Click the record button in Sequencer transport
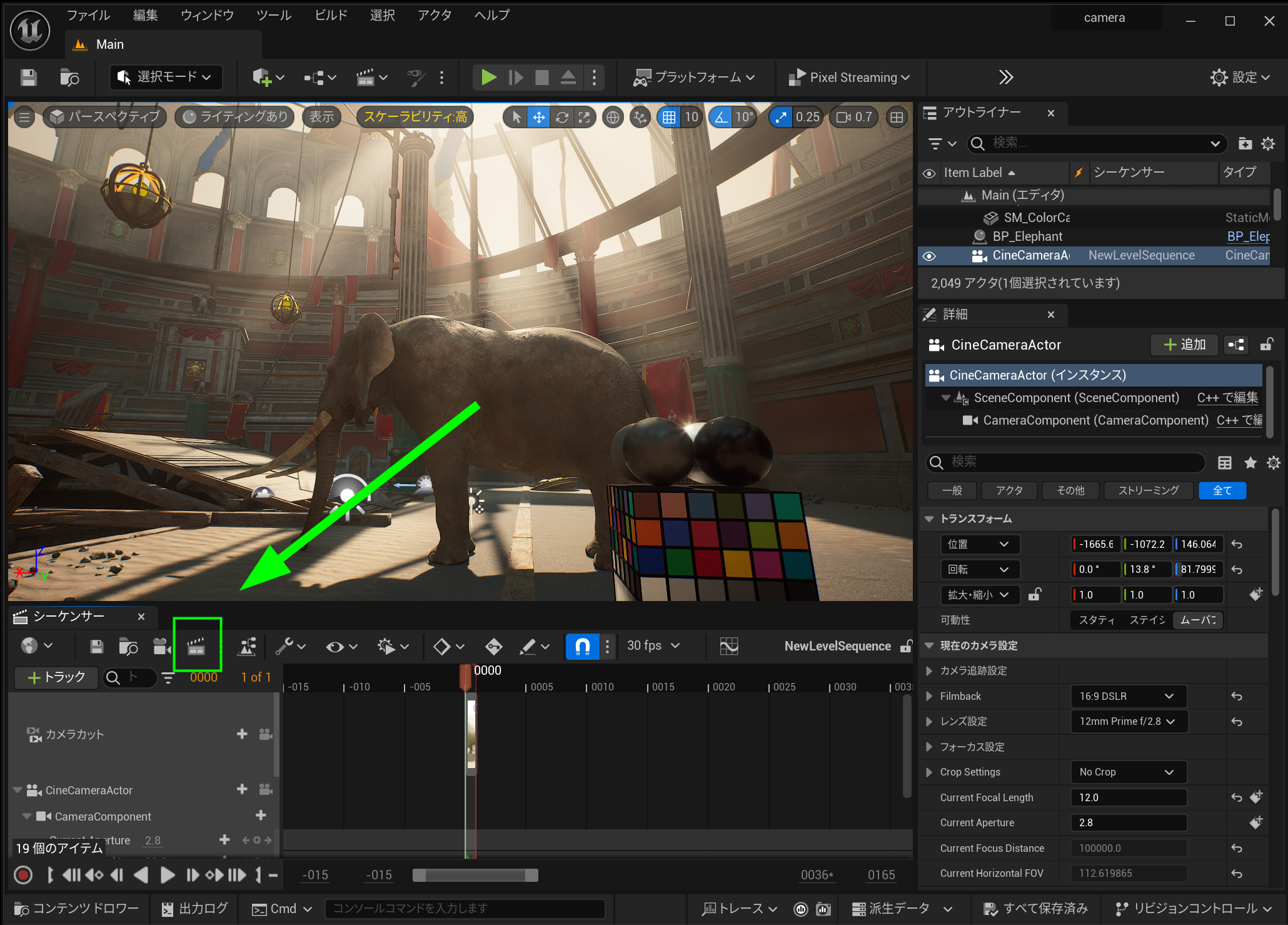Image resolution: width=1288 pixels, height=925 pixels. [x=23, y=875]
